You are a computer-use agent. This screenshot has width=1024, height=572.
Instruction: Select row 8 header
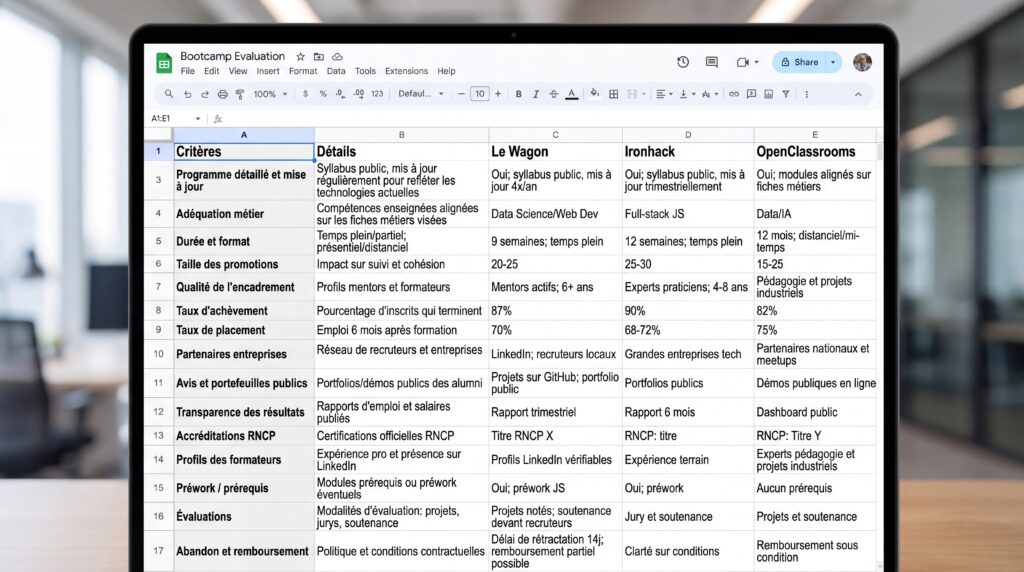158,311
